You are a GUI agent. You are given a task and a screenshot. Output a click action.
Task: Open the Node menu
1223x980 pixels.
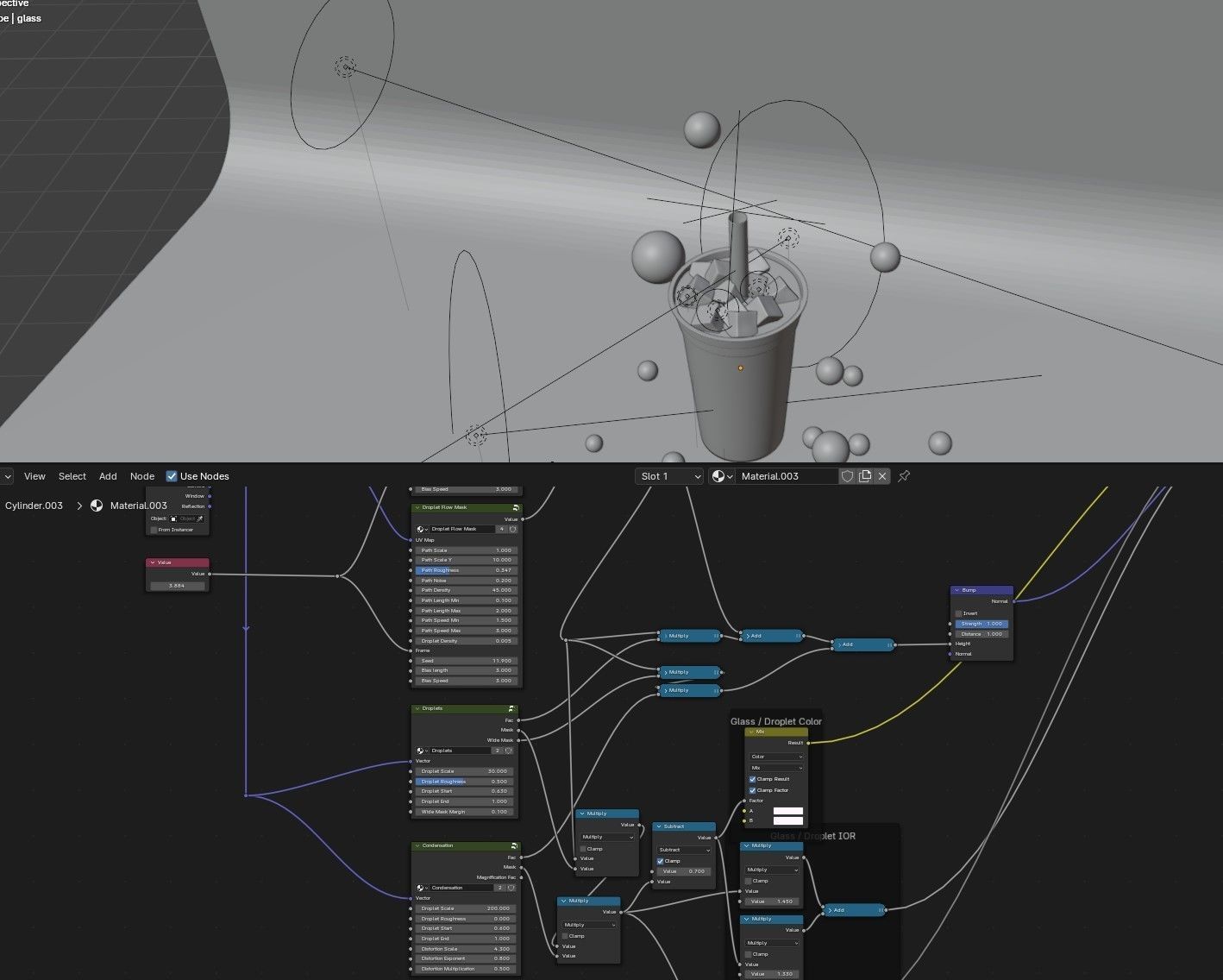[x=142, y=476]
